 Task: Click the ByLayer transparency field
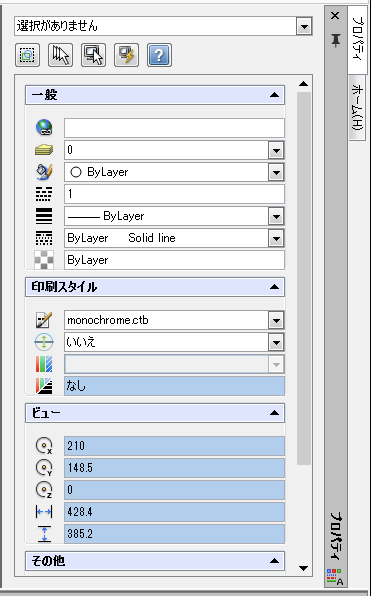pyautogui.click(x=174, y=260)
